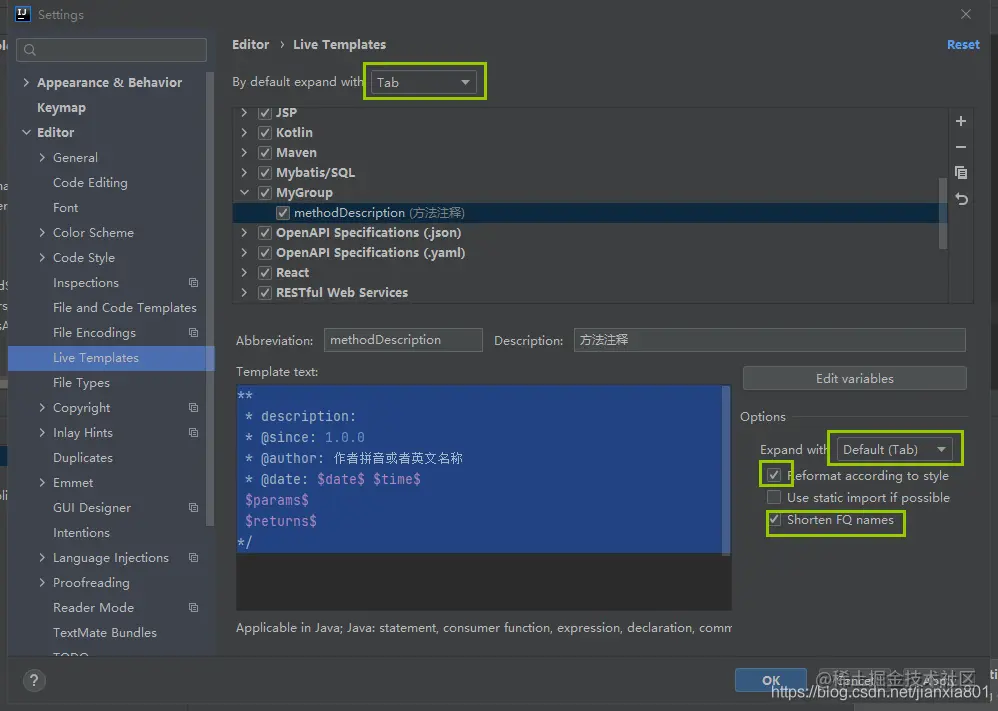Open the Intentions settings page
The height and width of the screenshot is (711, 998).
tap(81, 533)
